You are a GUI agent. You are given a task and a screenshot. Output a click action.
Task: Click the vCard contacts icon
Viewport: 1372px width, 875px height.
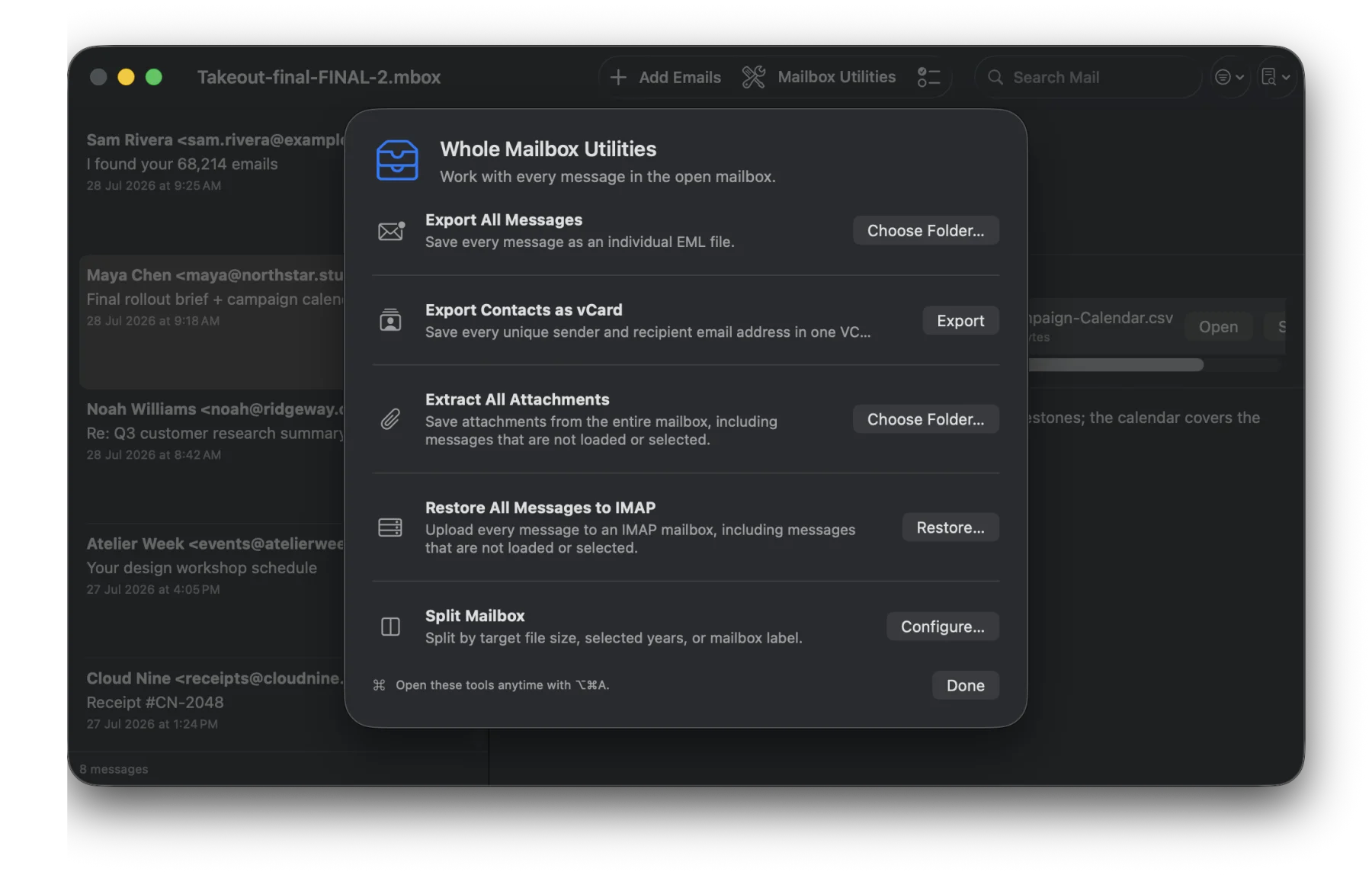click(x=390, y=320)
